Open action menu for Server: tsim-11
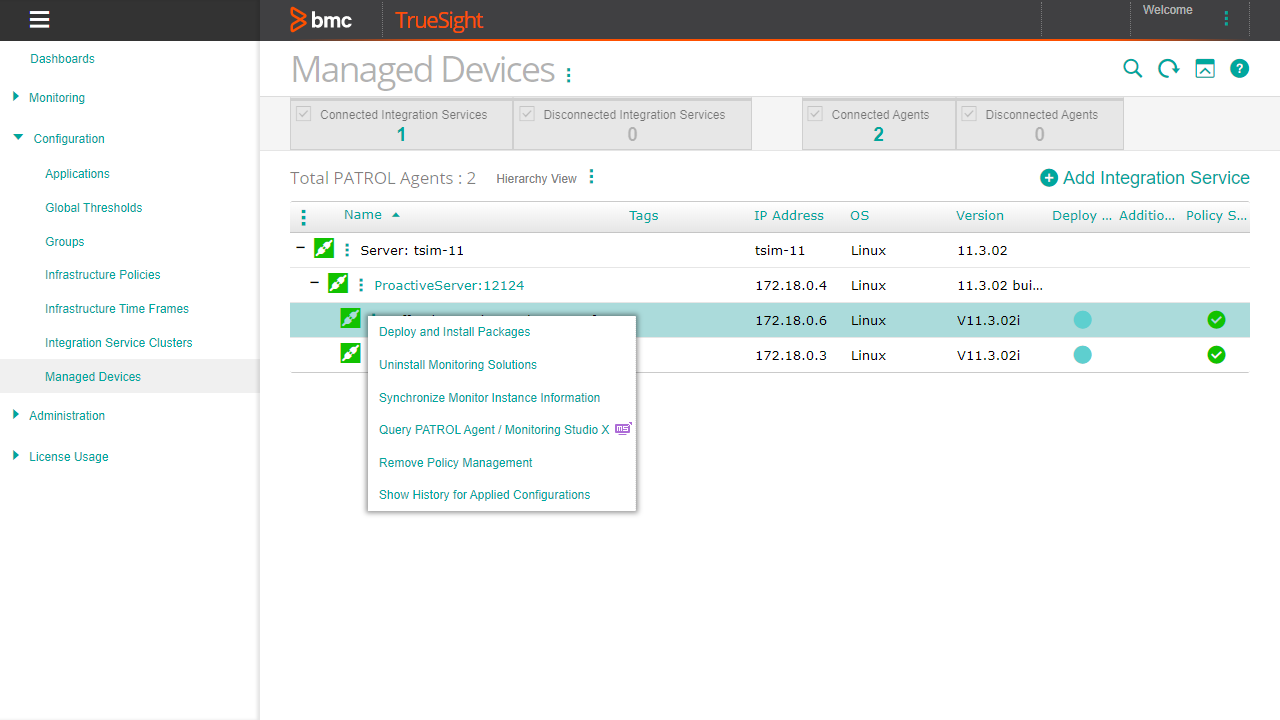Screen dimensions: 1280x720 (x=347, y=250)
